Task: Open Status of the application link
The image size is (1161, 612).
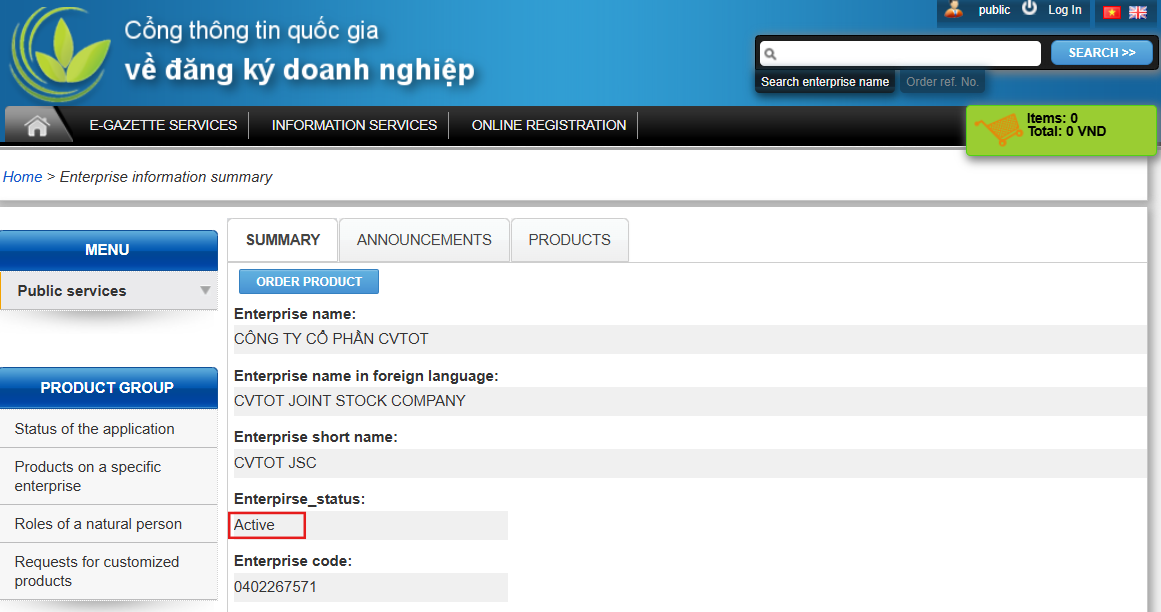Action: pyautogui.click(x=95, y=429)
